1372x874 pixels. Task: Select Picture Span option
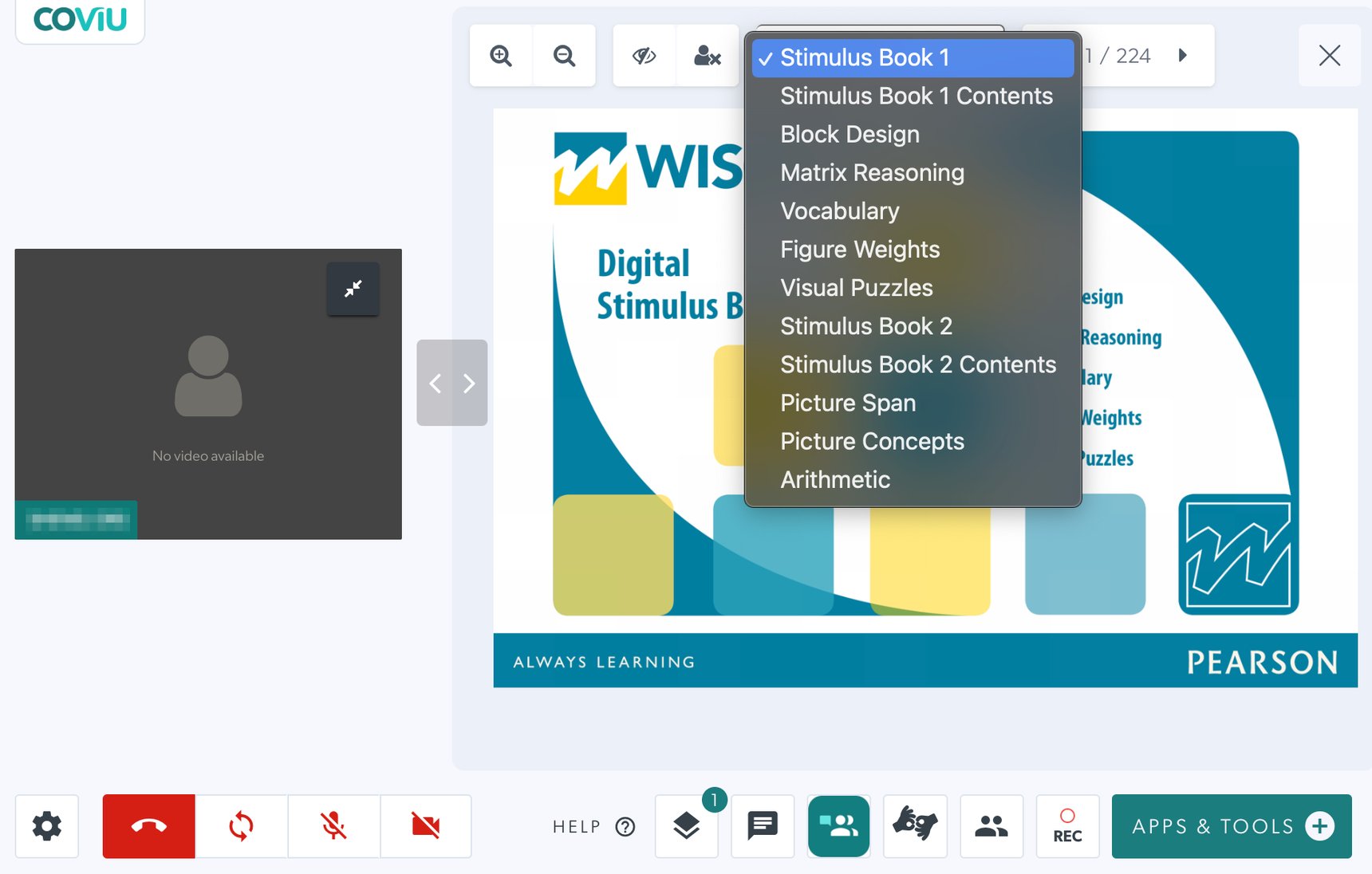913,403
